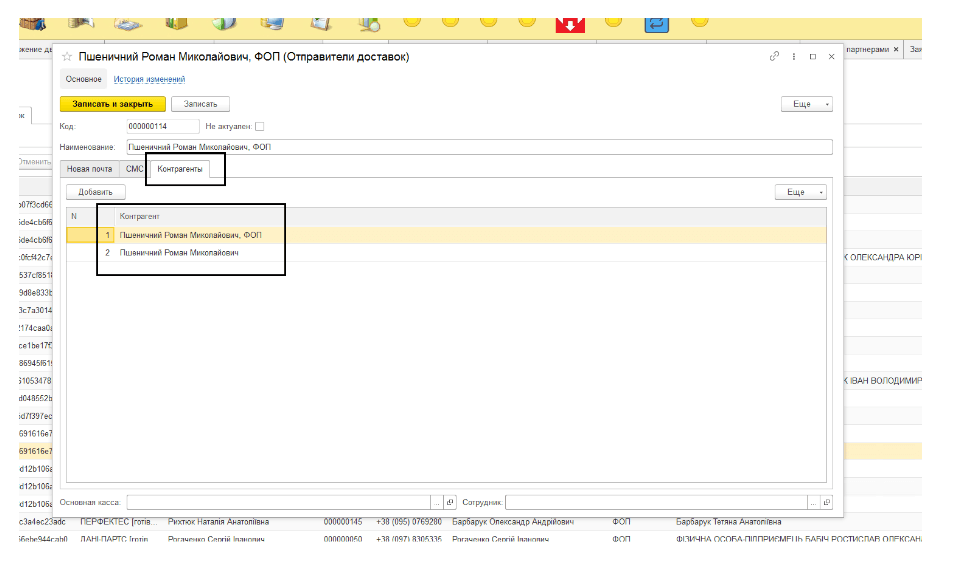
Task: Select row 2 Пшеничний Роман Миколайович
Action: click(178, 253)
